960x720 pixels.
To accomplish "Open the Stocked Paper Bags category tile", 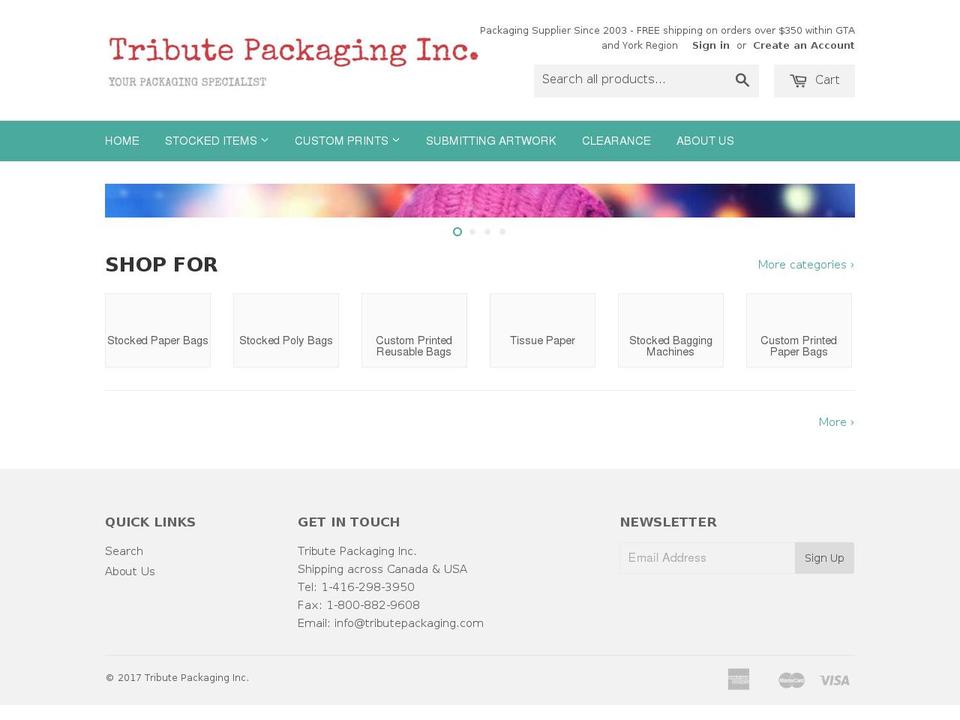I will point(157,329).
